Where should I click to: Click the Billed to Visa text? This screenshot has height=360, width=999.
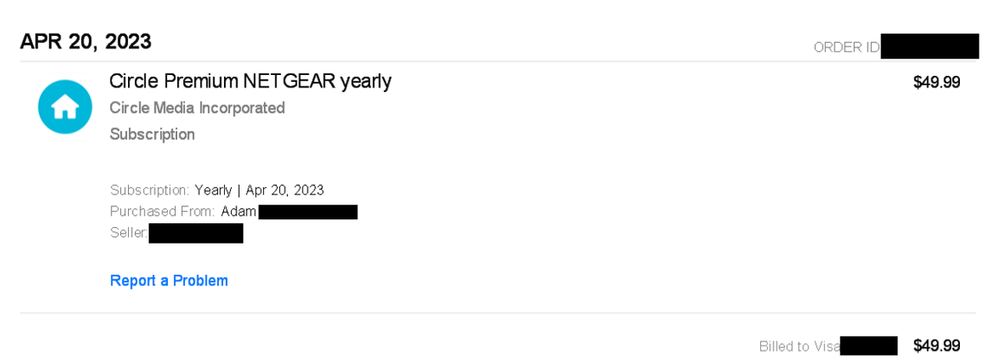(x=799, y=347)
